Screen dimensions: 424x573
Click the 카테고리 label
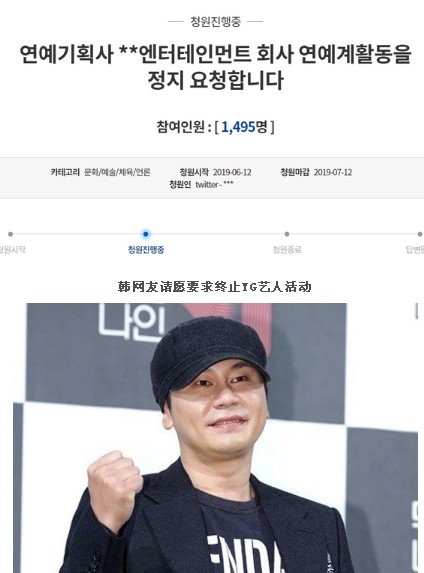tap(65, 172)
